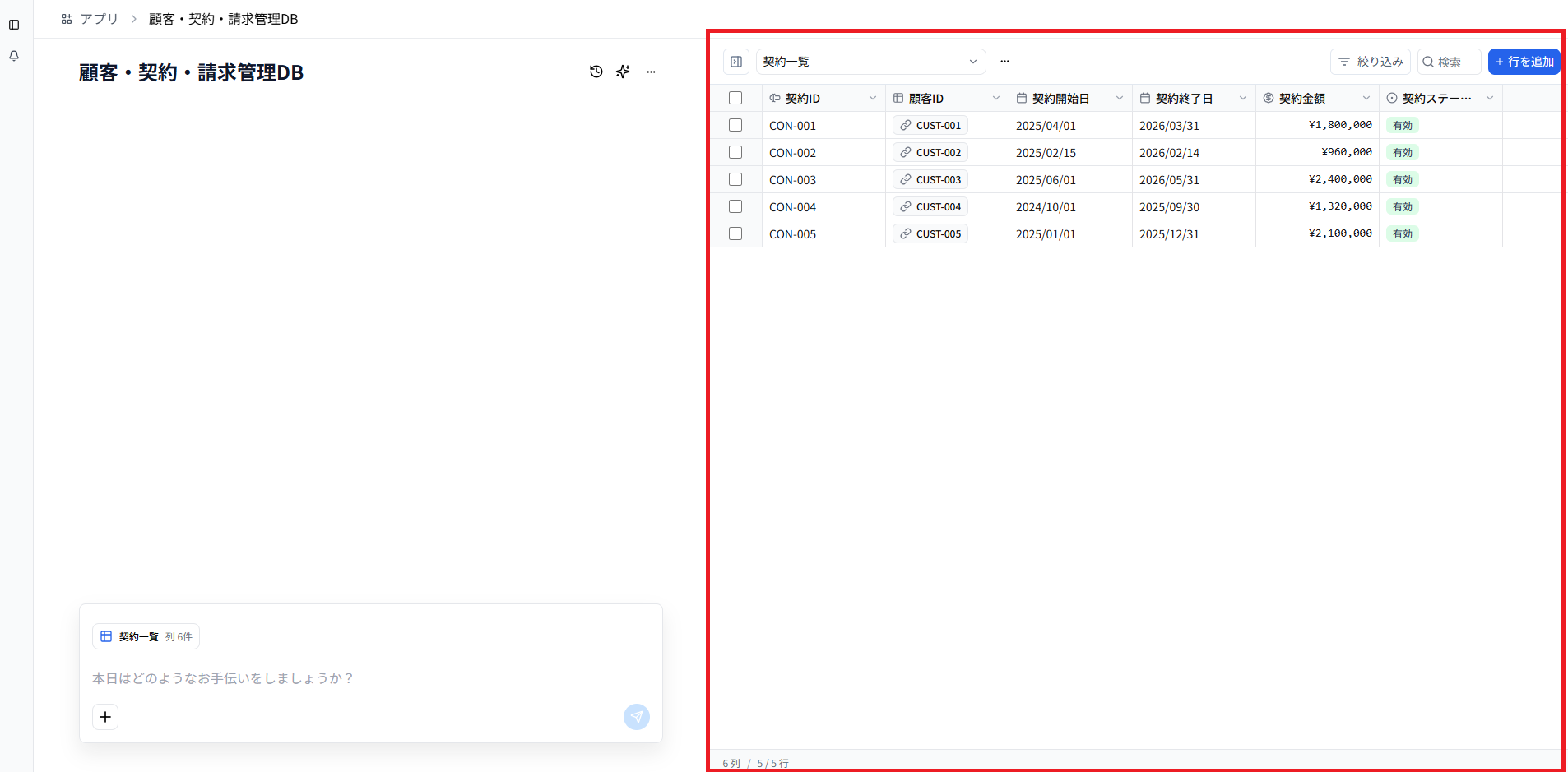Click the apps grid icon in breadcrumb
The image size is (1568, 772).
coord(67,19)
